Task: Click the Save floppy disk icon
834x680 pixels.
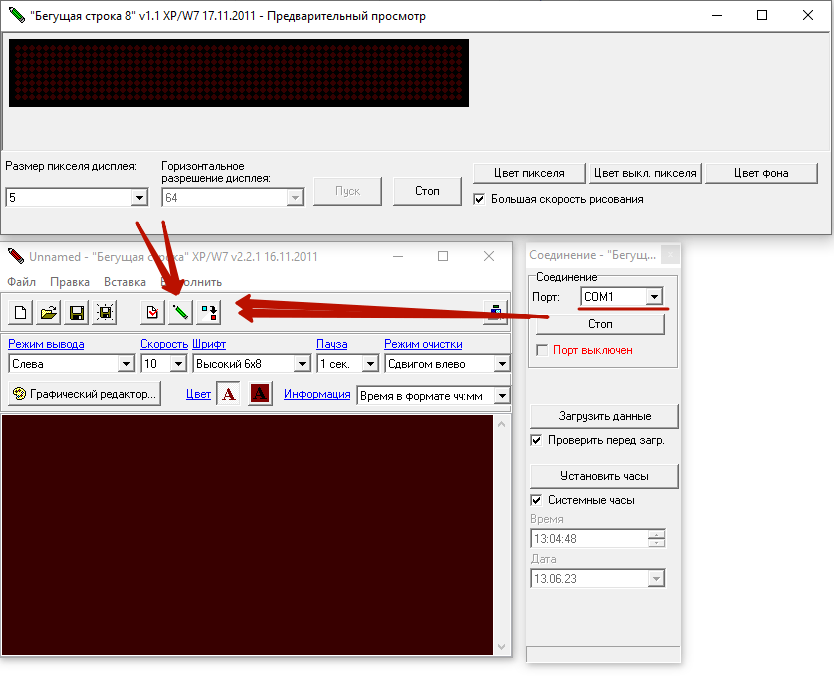Action: [x=76, y=313]
